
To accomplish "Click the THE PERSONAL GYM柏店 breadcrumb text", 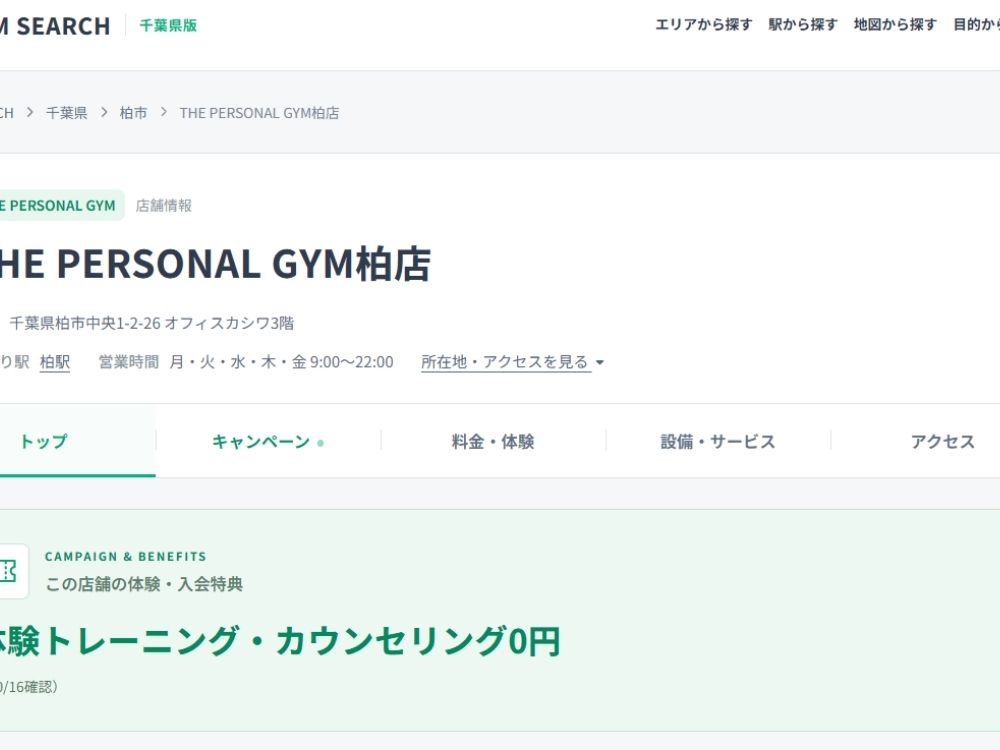I will coord(260,113).
